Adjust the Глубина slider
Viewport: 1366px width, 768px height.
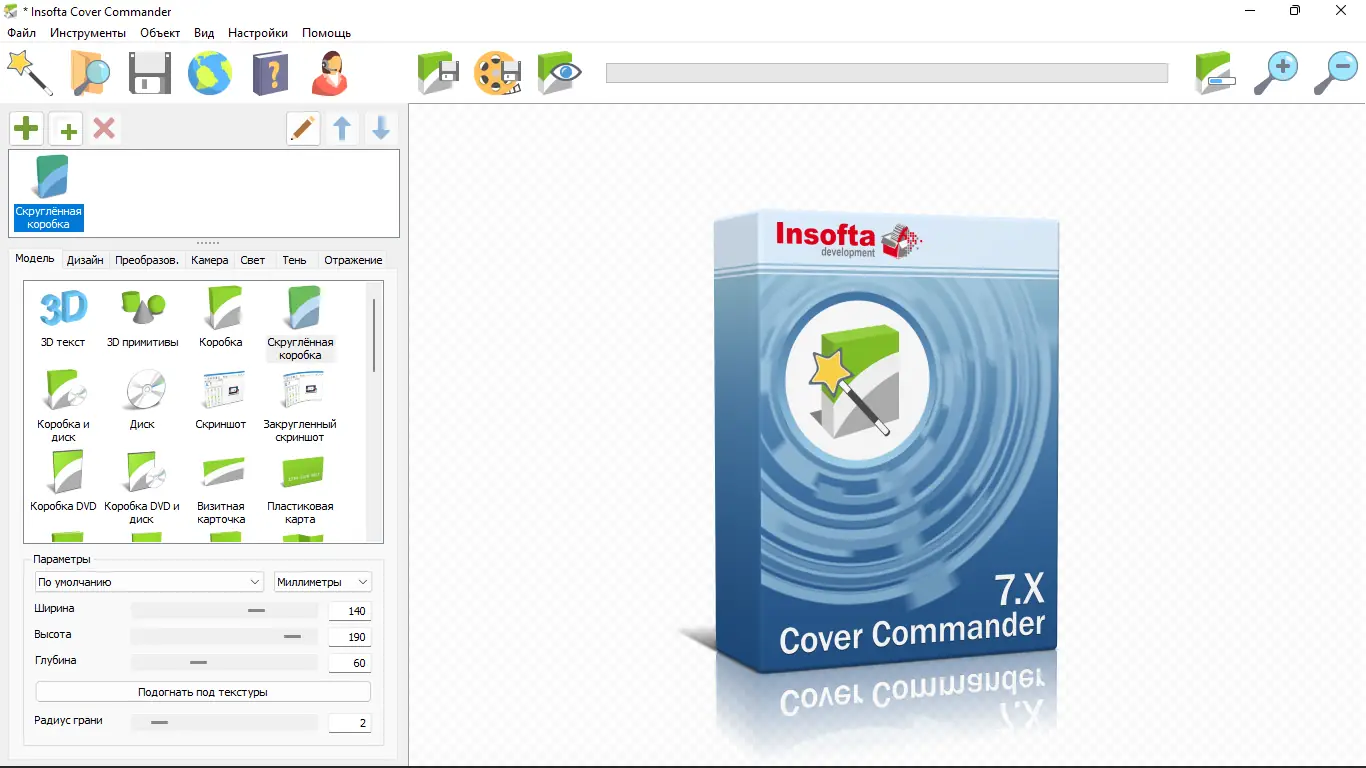224,662
